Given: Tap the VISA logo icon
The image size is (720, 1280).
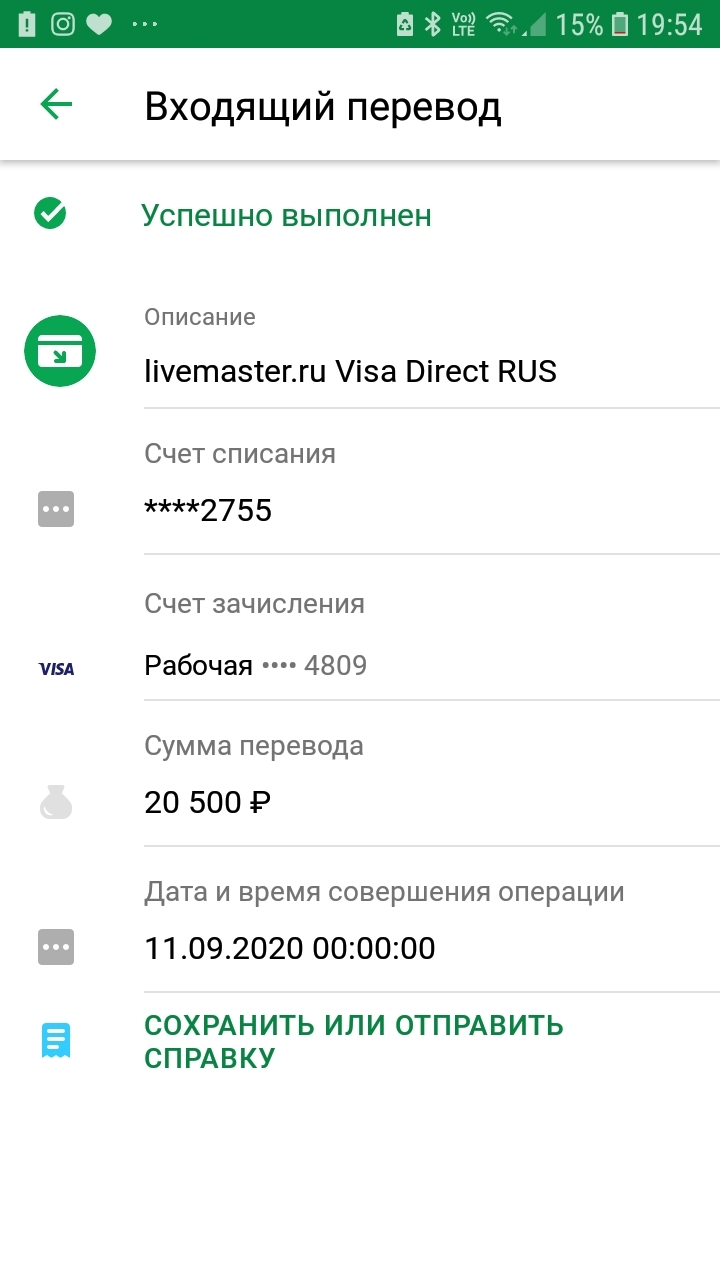Looking at the screenshot, I should tap(56, 668).
